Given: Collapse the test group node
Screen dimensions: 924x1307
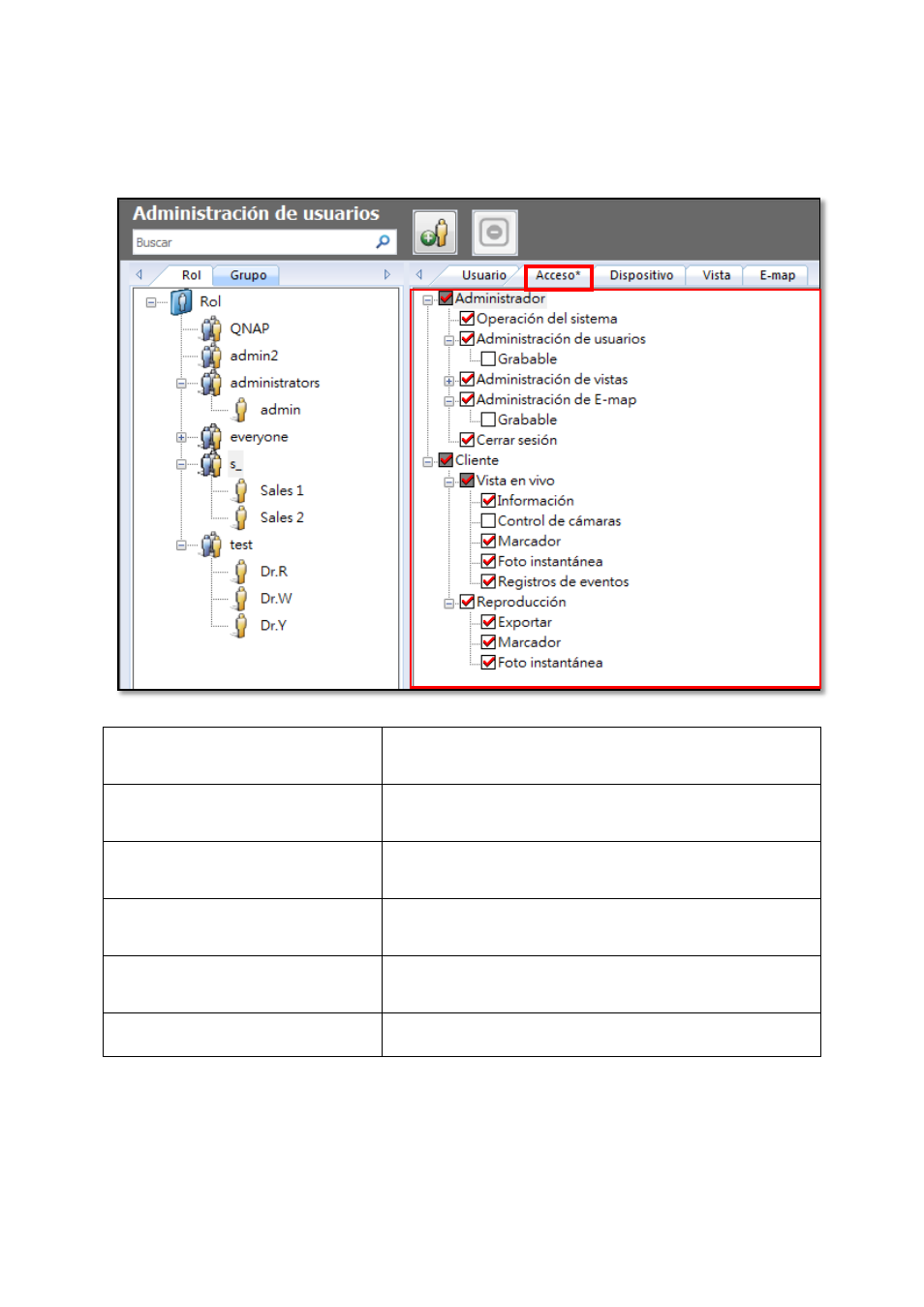Looking at the screenshot, I should click(x=181, y=545).
